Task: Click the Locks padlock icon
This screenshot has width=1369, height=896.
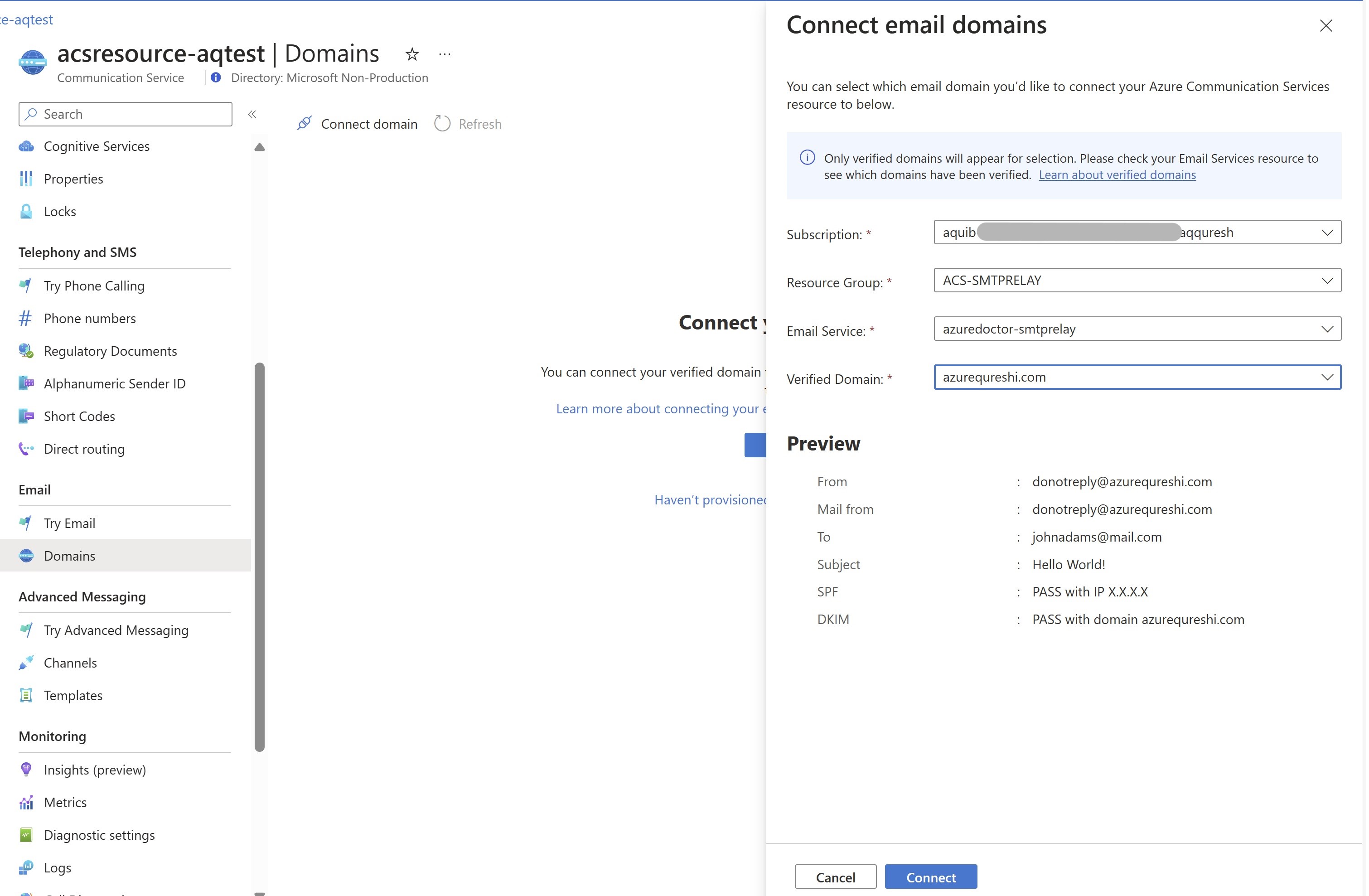Action: pyautogui.click(x=26, y=211)
